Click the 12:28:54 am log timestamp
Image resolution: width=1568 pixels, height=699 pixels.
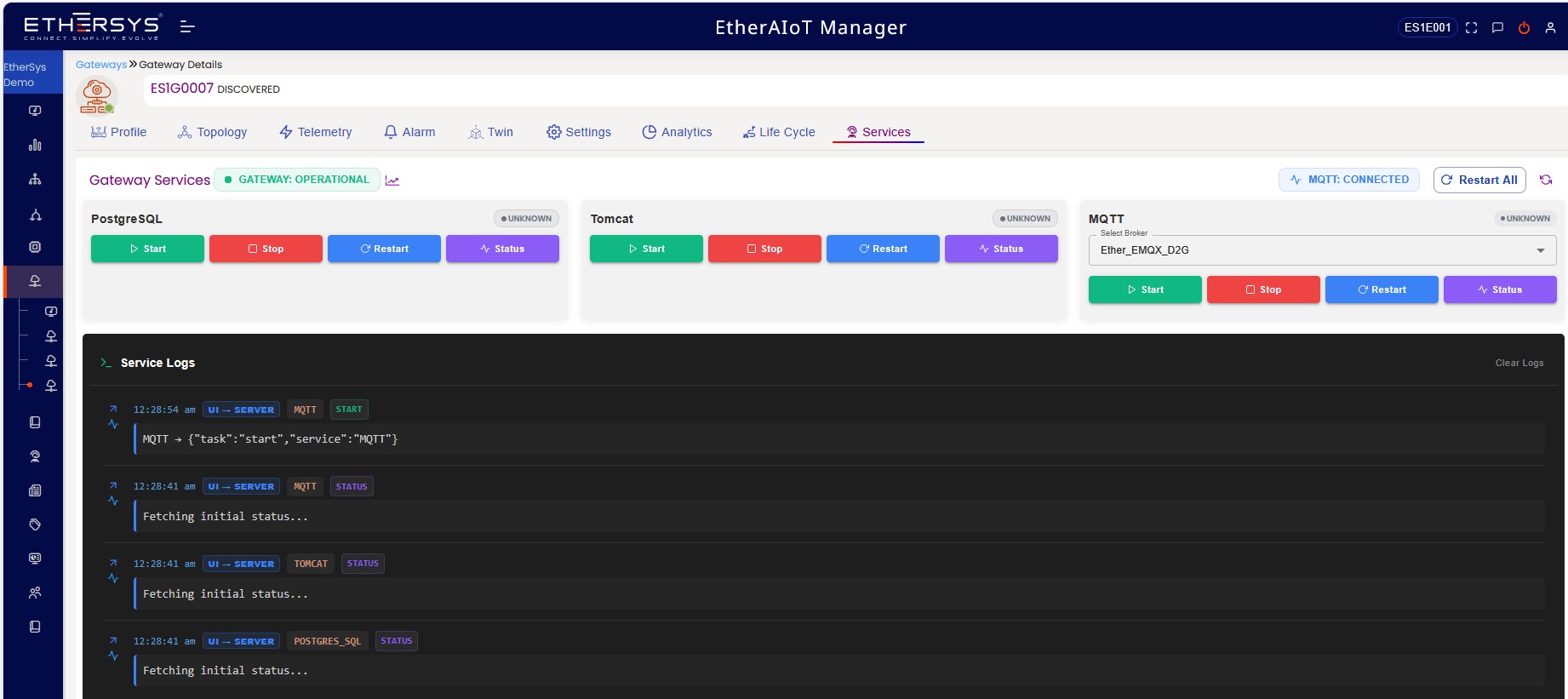(164, 410)
